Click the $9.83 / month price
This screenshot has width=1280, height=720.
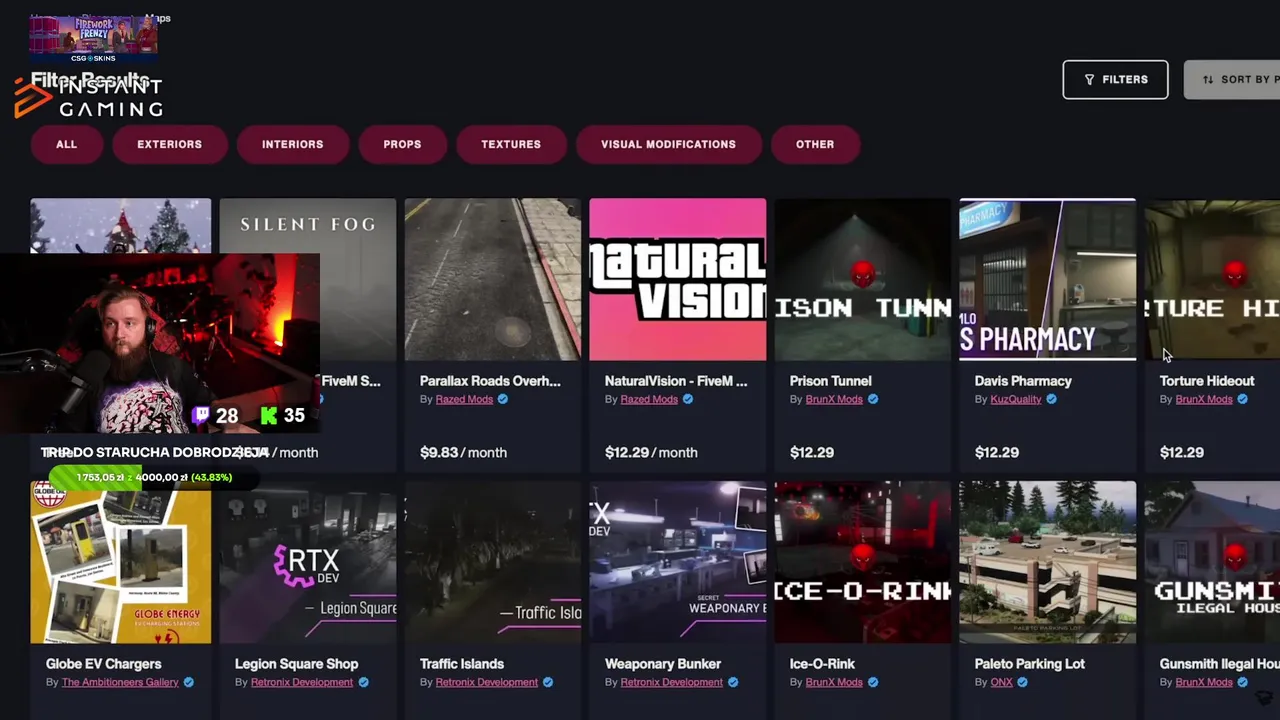coord(463,452)
